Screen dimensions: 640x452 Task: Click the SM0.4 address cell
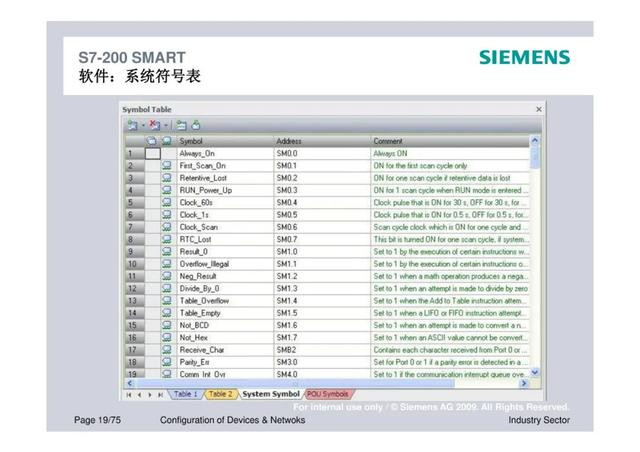(322, 202)
